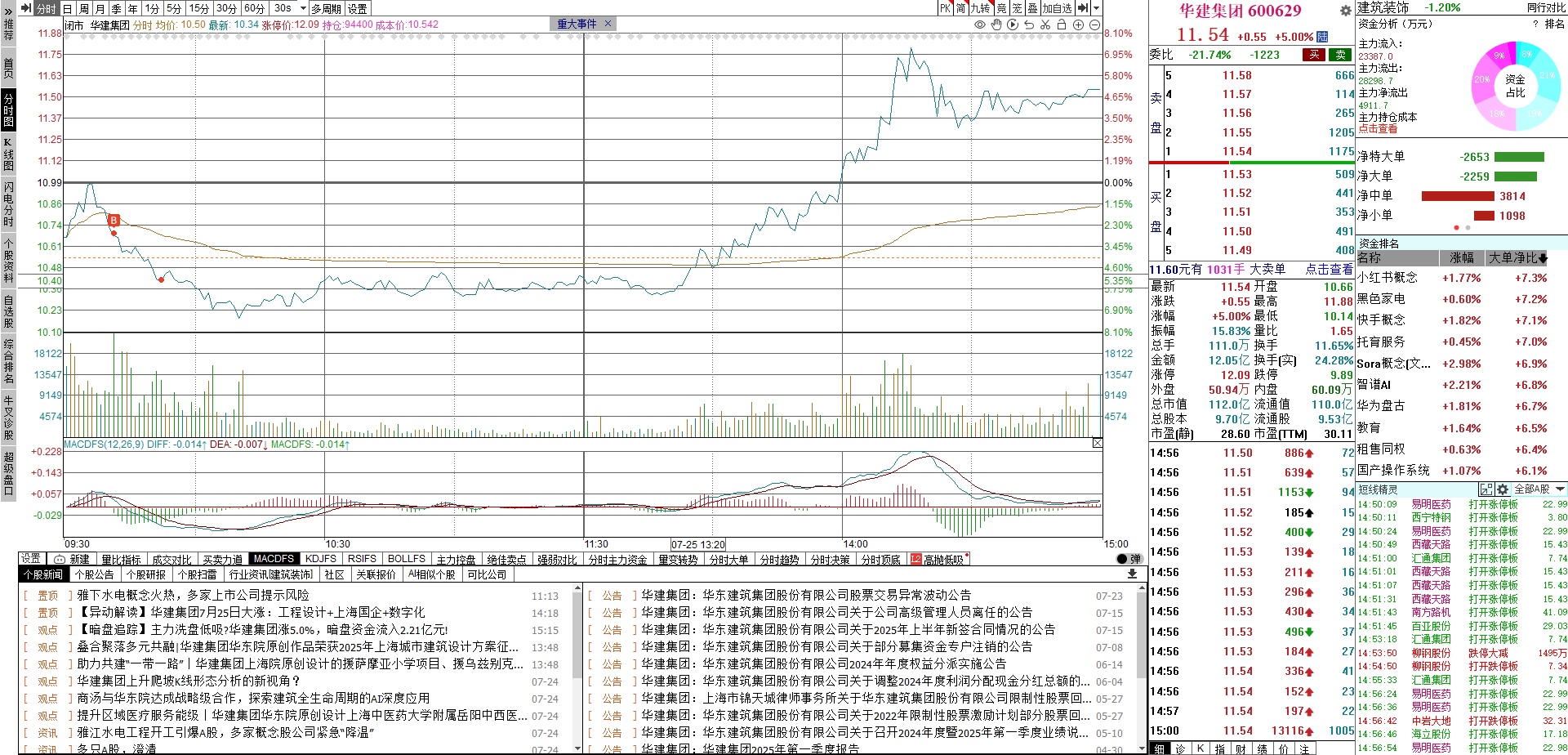The height and width of the screenshot is (755, 1568).
Task: Open 短线精灵 settings gear icon
Action: pyautogui.click(x=1503, y=489)
